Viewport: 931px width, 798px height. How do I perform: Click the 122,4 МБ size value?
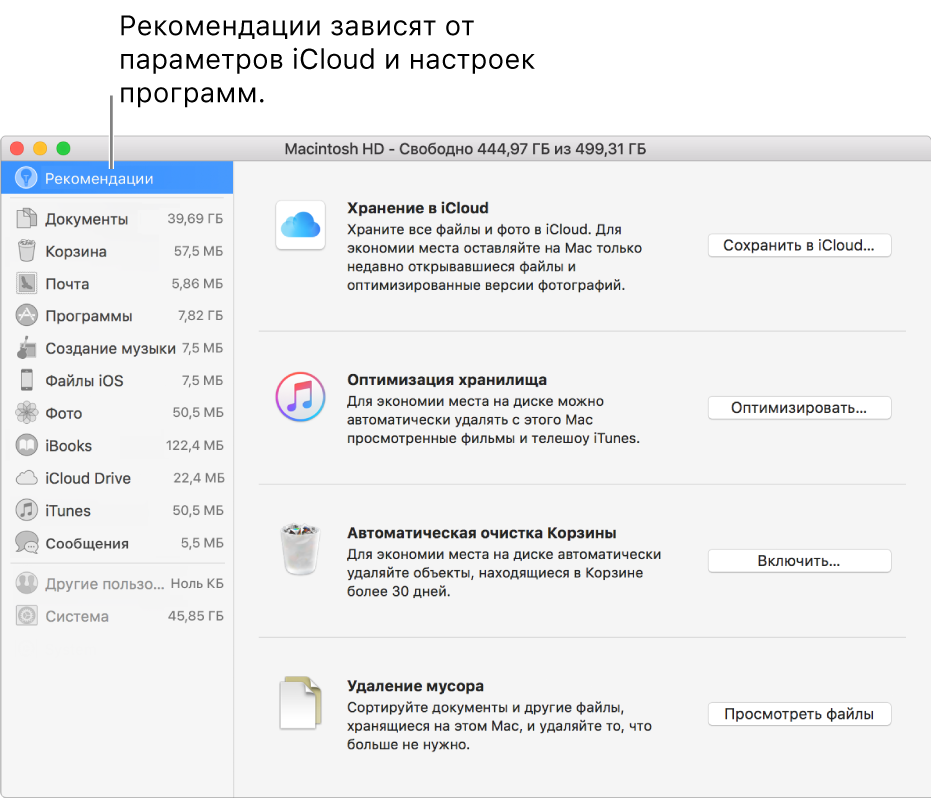pos(195,445)
